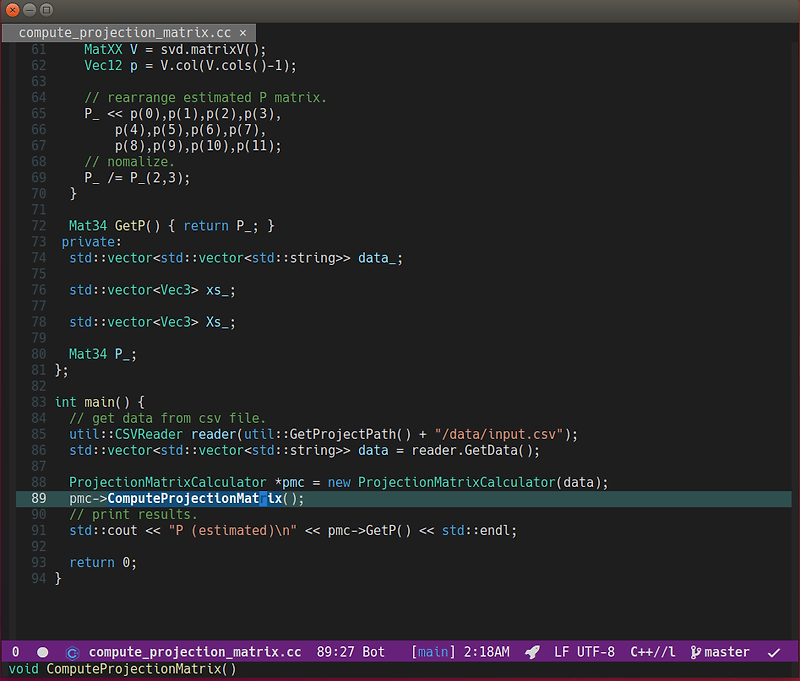
Task: Click the 2:18AM clock in the modeline
Action: click(486, 651)
